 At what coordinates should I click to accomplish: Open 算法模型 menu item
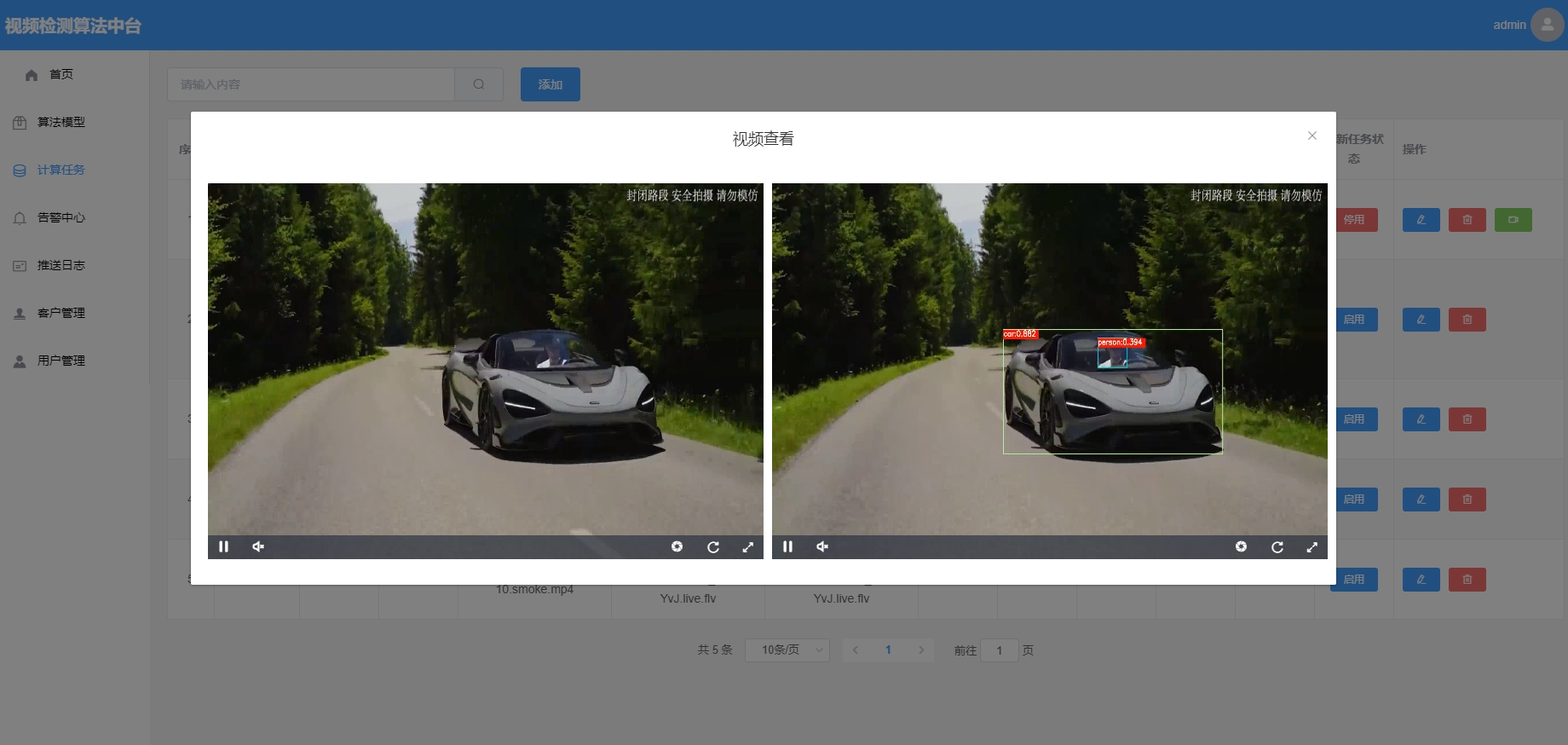tap(75, 122)
